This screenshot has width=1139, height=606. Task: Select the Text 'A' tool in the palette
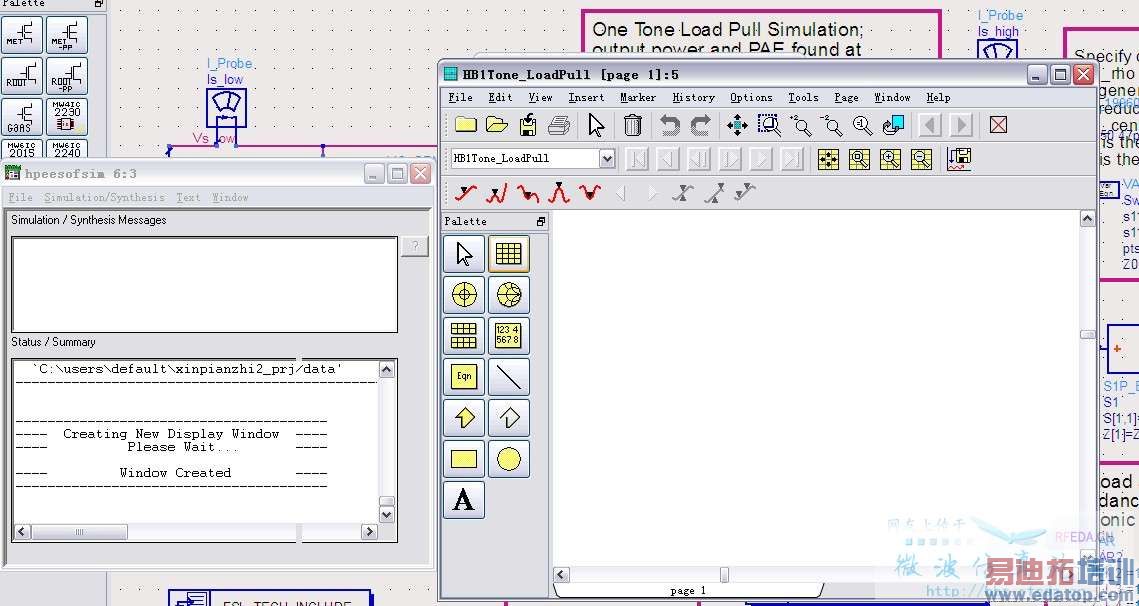pos(463,499)
